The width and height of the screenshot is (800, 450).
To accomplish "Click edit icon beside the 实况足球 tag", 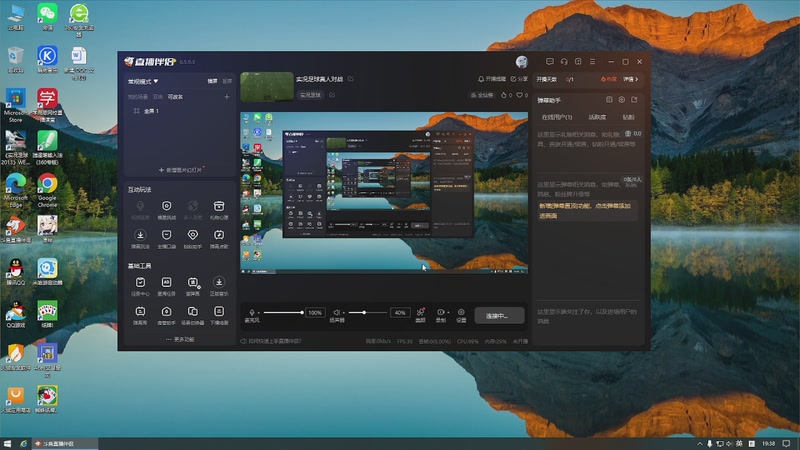I will (332, 95).
